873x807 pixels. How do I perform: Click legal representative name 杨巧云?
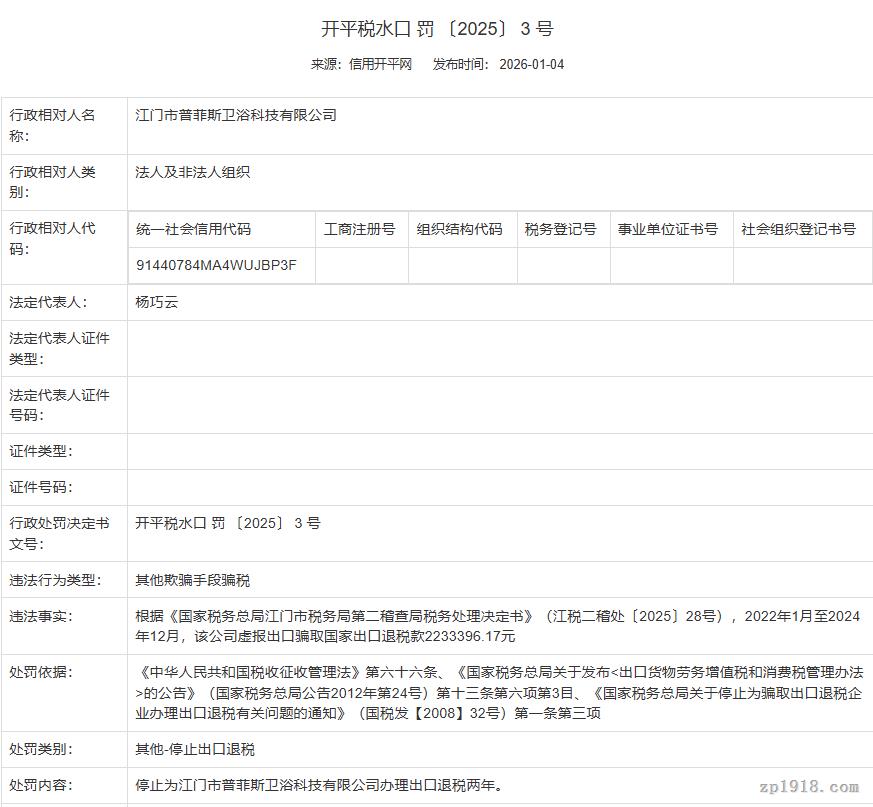(157, 302)
